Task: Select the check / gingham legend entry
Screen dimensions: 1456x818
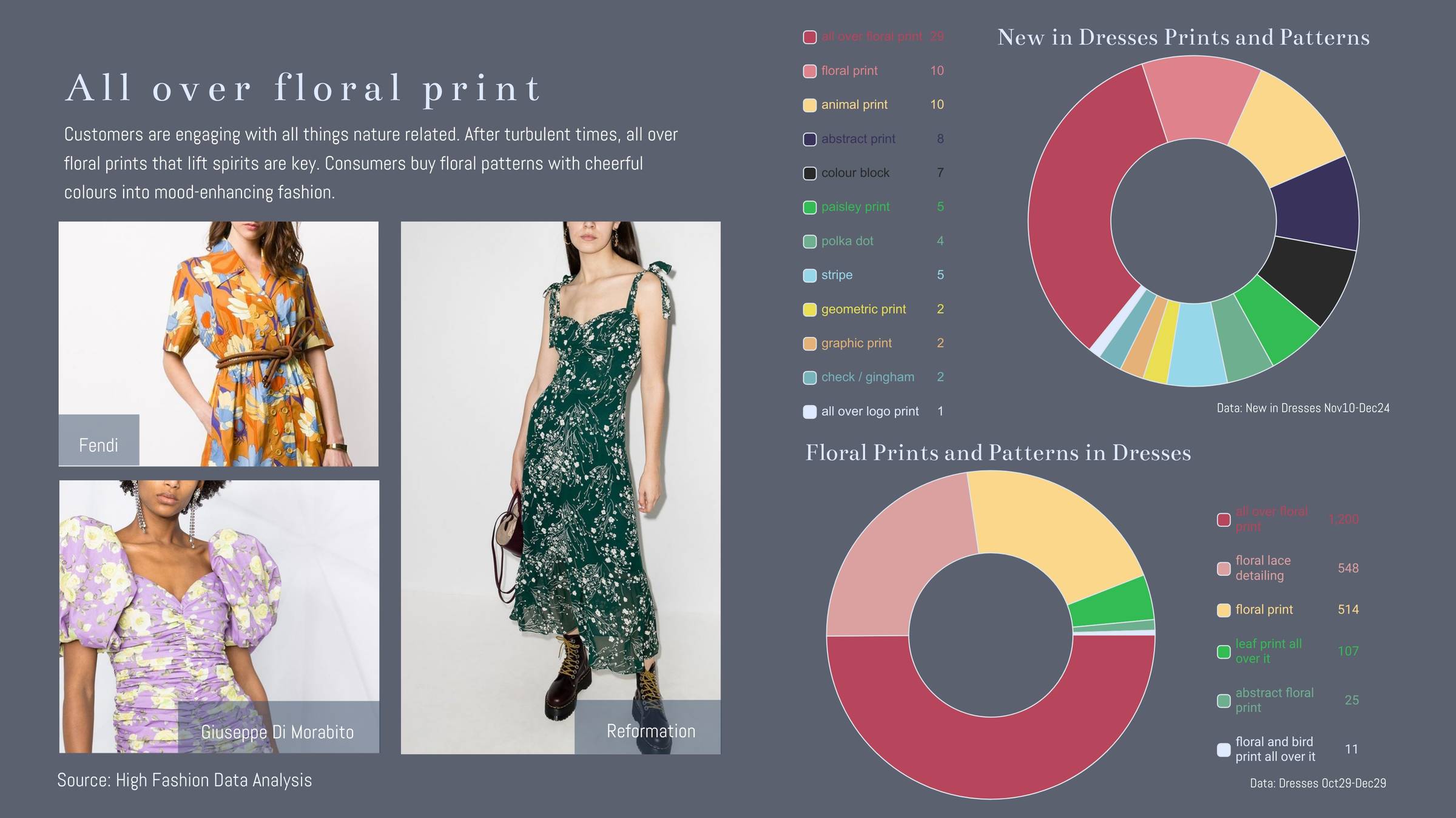Action: click(868, 377)
